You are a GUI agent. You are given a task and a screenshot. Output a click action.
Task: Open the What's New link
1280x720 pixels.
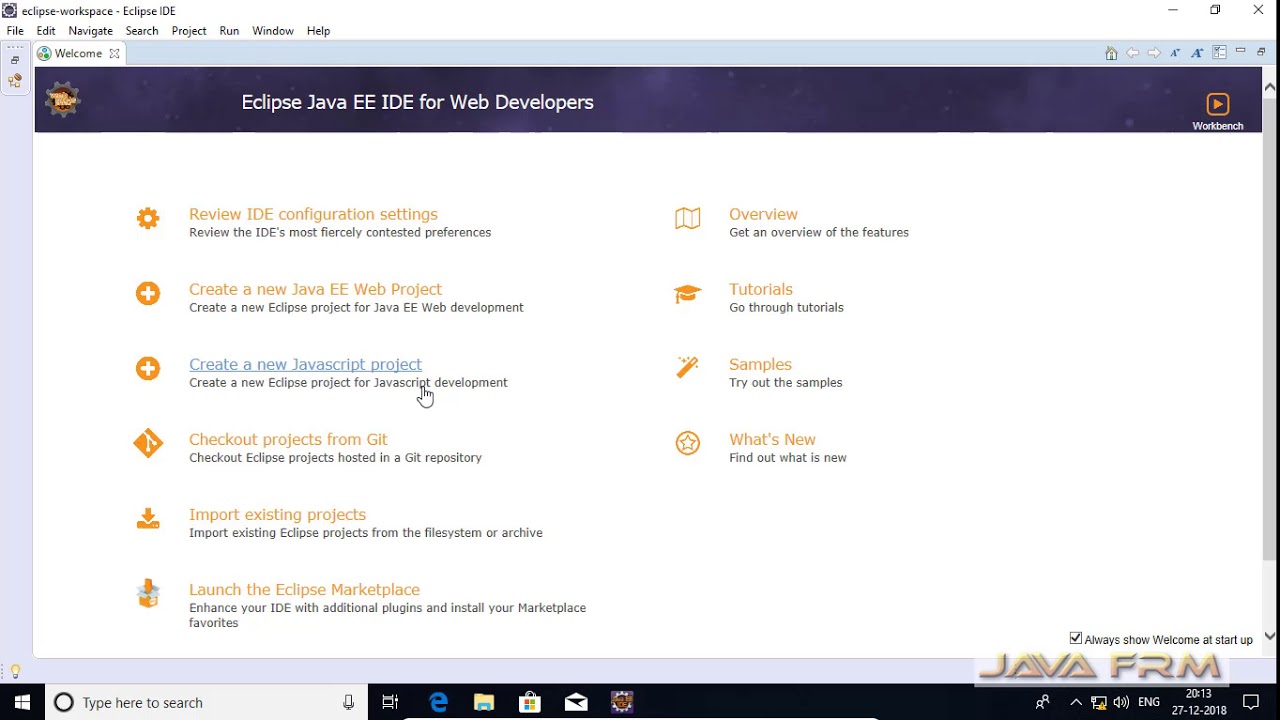772,439
